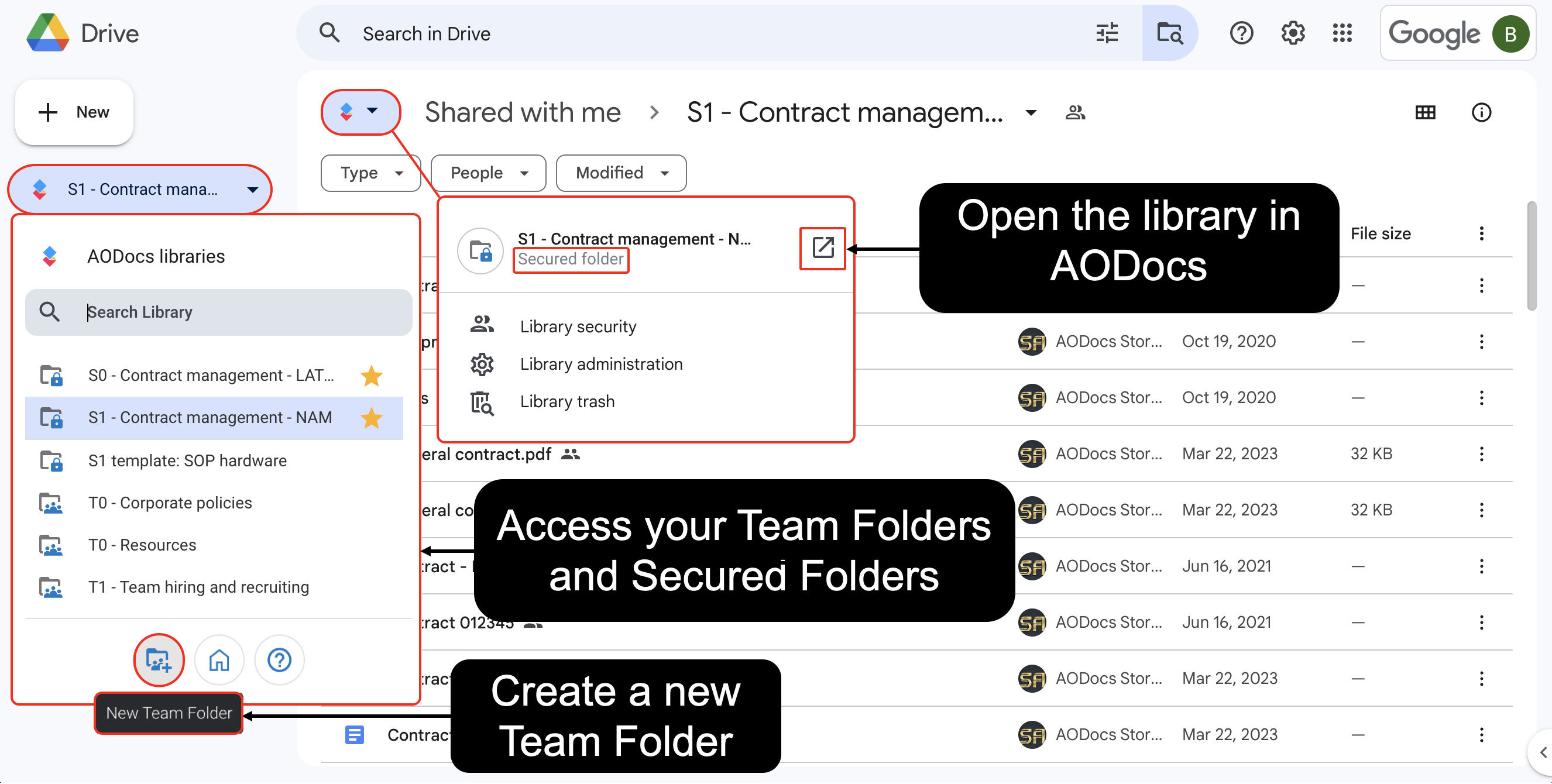Image resolution: width=1552 pixels, height=784 pixels.
Task: Select S0 - Contract management - LAT library
Action: [214, 376]
